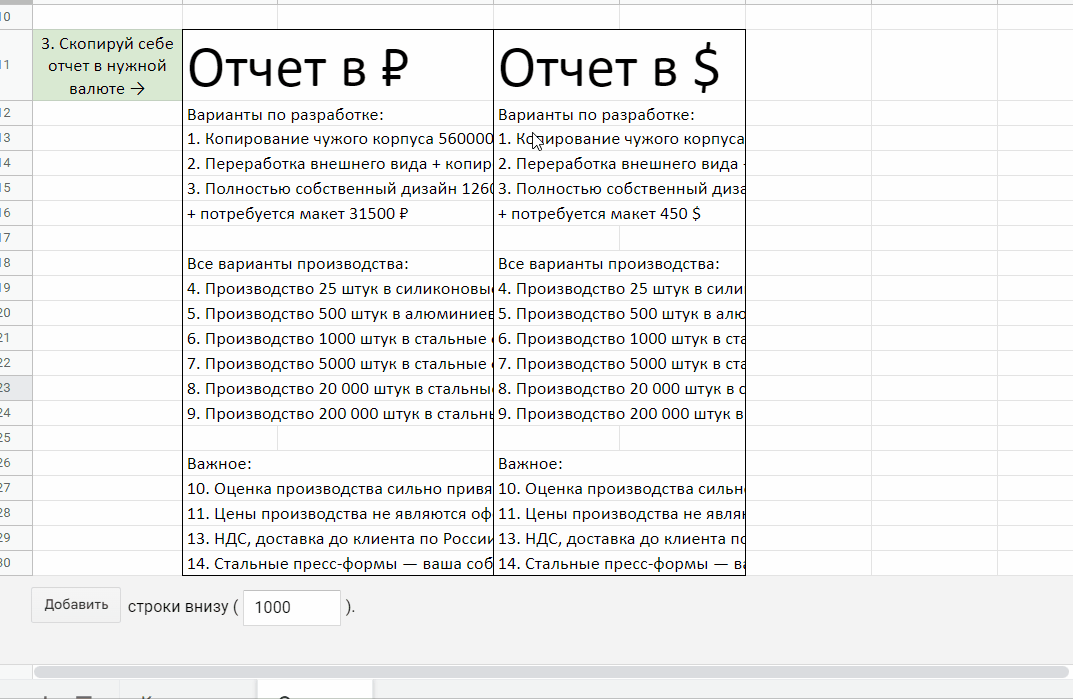Image resolution: width=1073 pixels, height=699 pixels.
Task: Click the "Добавить" button to add rows
Action: [76, 605]
